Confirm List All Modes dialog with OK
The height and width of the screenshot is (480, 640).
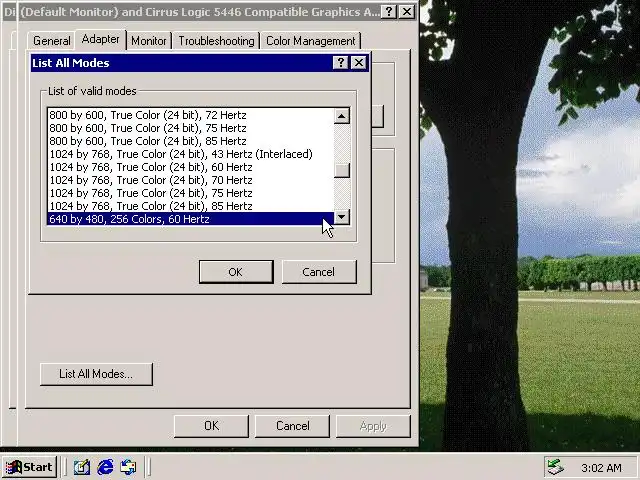point(236,272)
